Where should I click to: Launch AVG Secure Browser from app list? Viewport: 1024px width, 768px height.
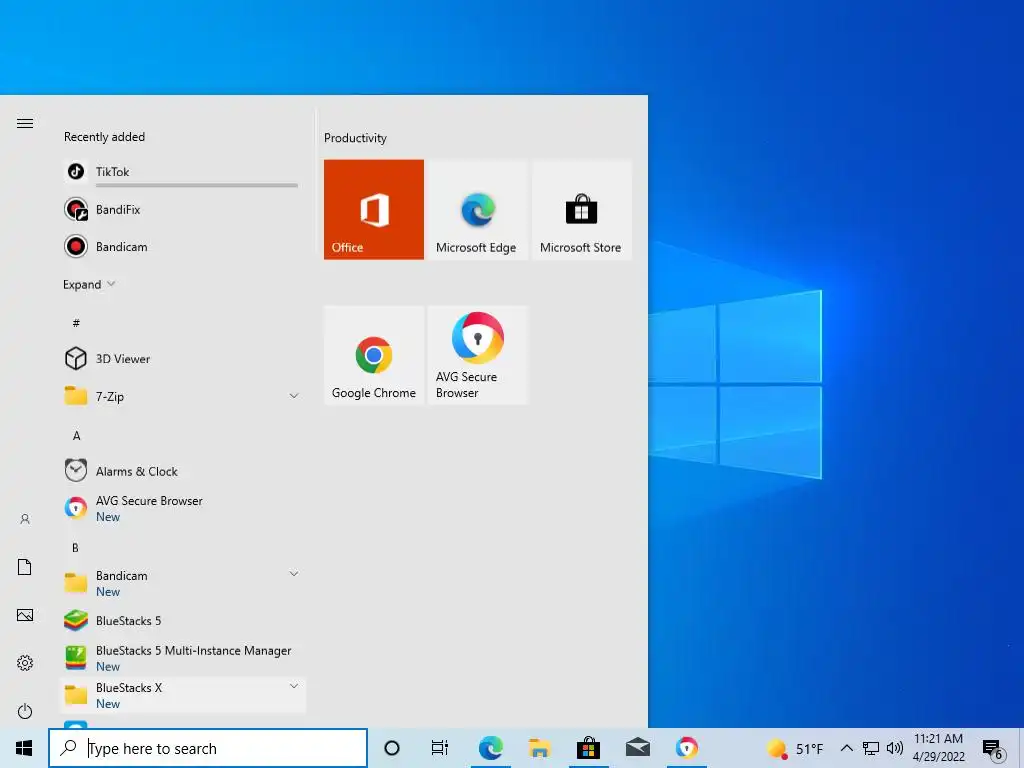[182, 508]
